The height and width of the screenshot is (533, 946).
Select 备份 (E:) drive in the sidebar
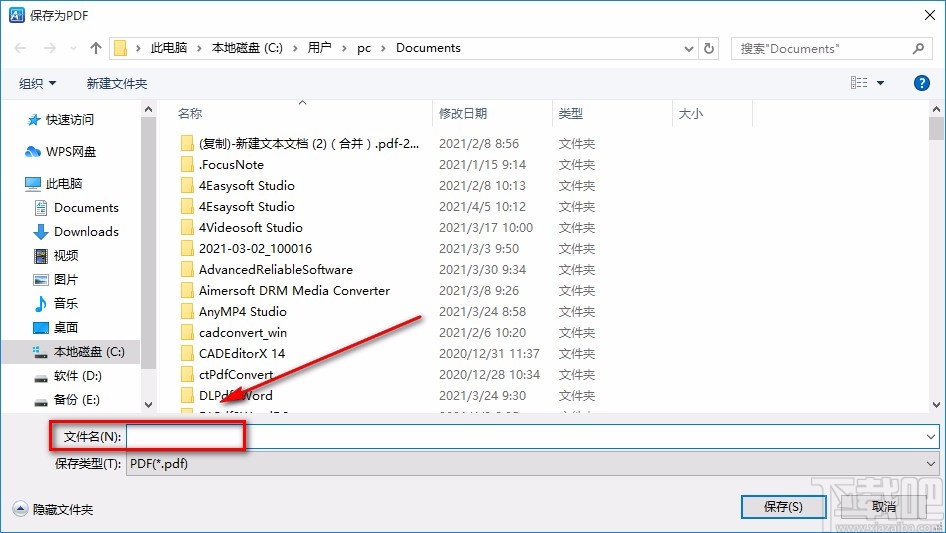pyautogui.click(x=68, y=399)
